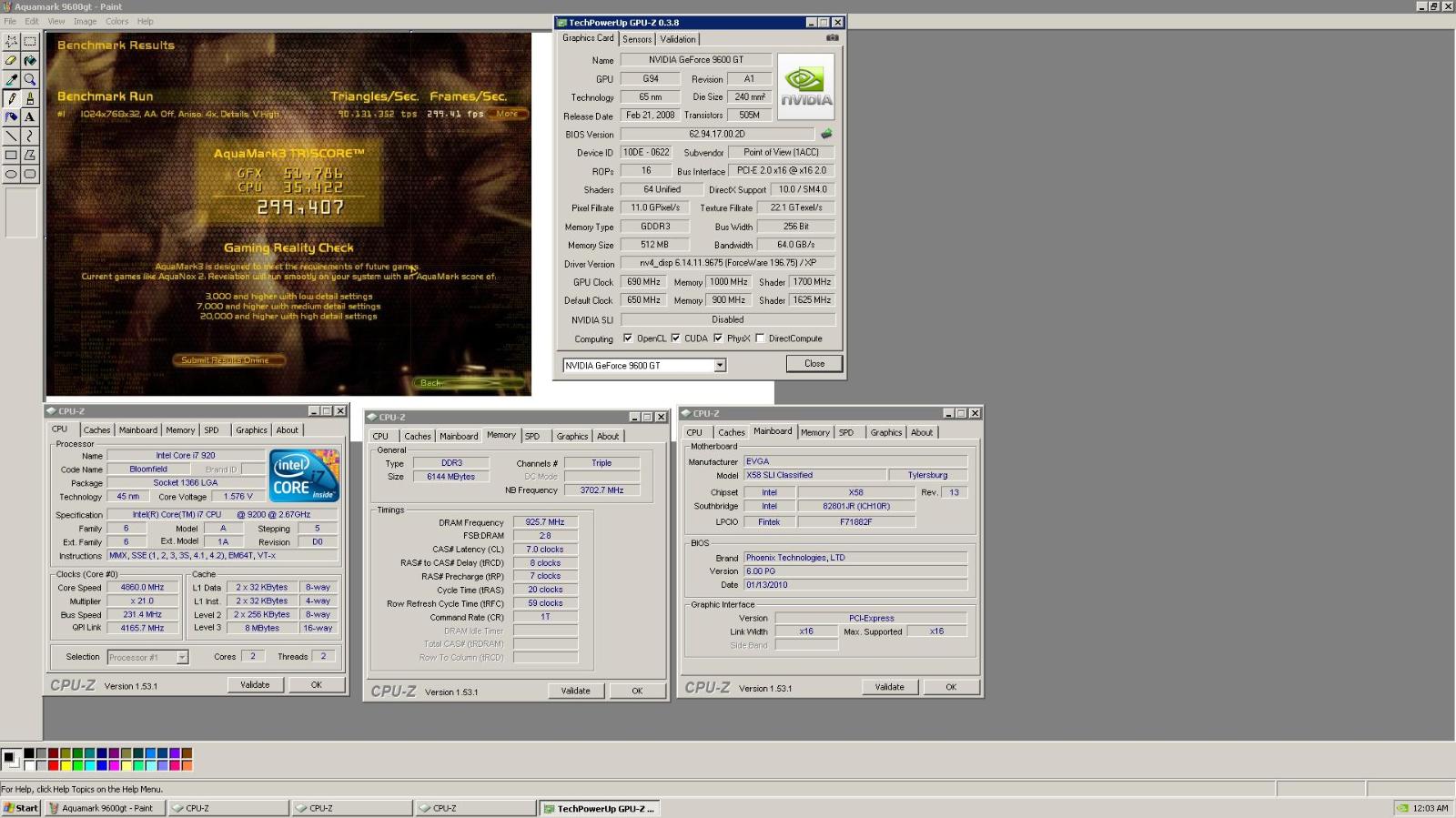Viewport: 1456px width, 818px height.
Task: Pick the Curve tool in Paint
Action: pyautogui.click(x=30, y=136)
